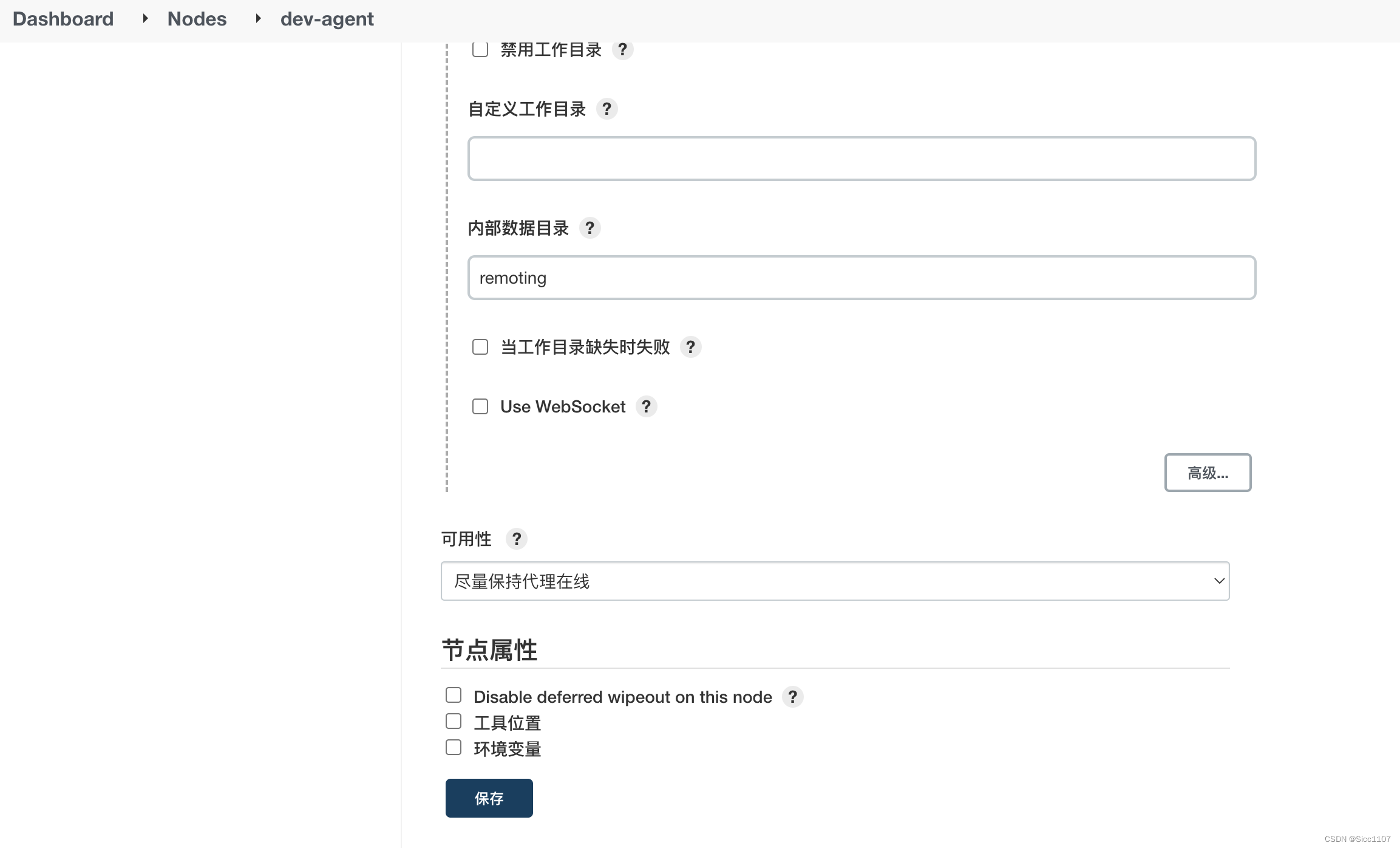Go to Dashboard breadcrumb
Screen dimensions: 1400x848
point(63,19)
